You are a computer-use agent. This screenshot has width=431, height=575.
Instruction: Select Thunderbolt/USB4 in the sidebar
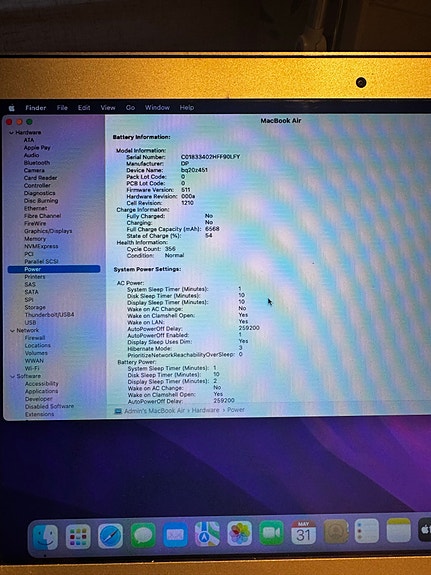[x=50, y=315]
